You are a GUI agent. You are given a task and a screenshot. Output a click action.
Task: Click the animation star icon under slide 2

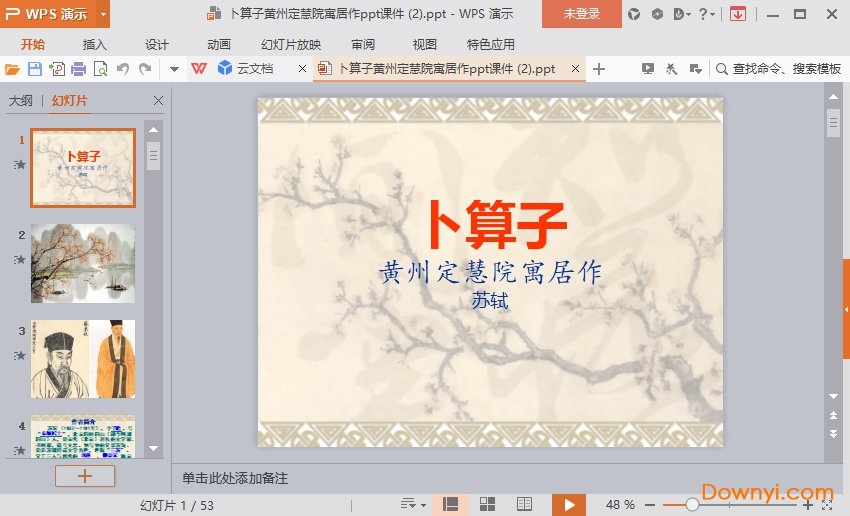coord(20,260)
